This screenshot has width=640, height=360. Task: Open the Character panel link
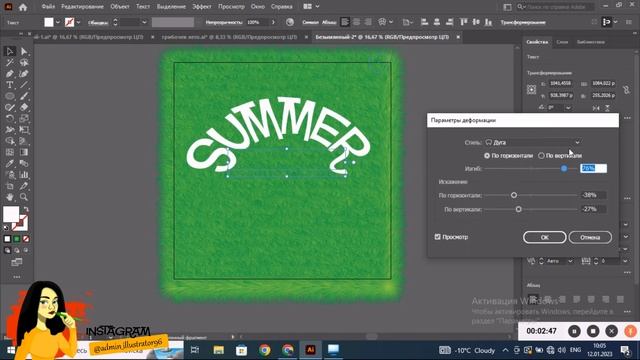[310, 22]
